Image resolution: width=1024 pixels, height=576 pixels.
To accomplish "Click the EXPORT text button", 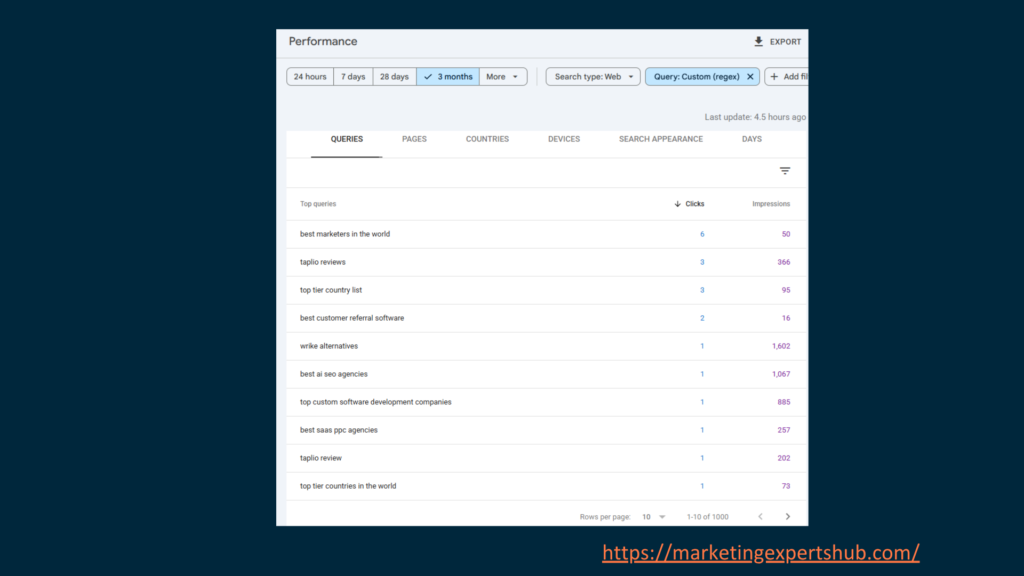I will pos(785,42).
